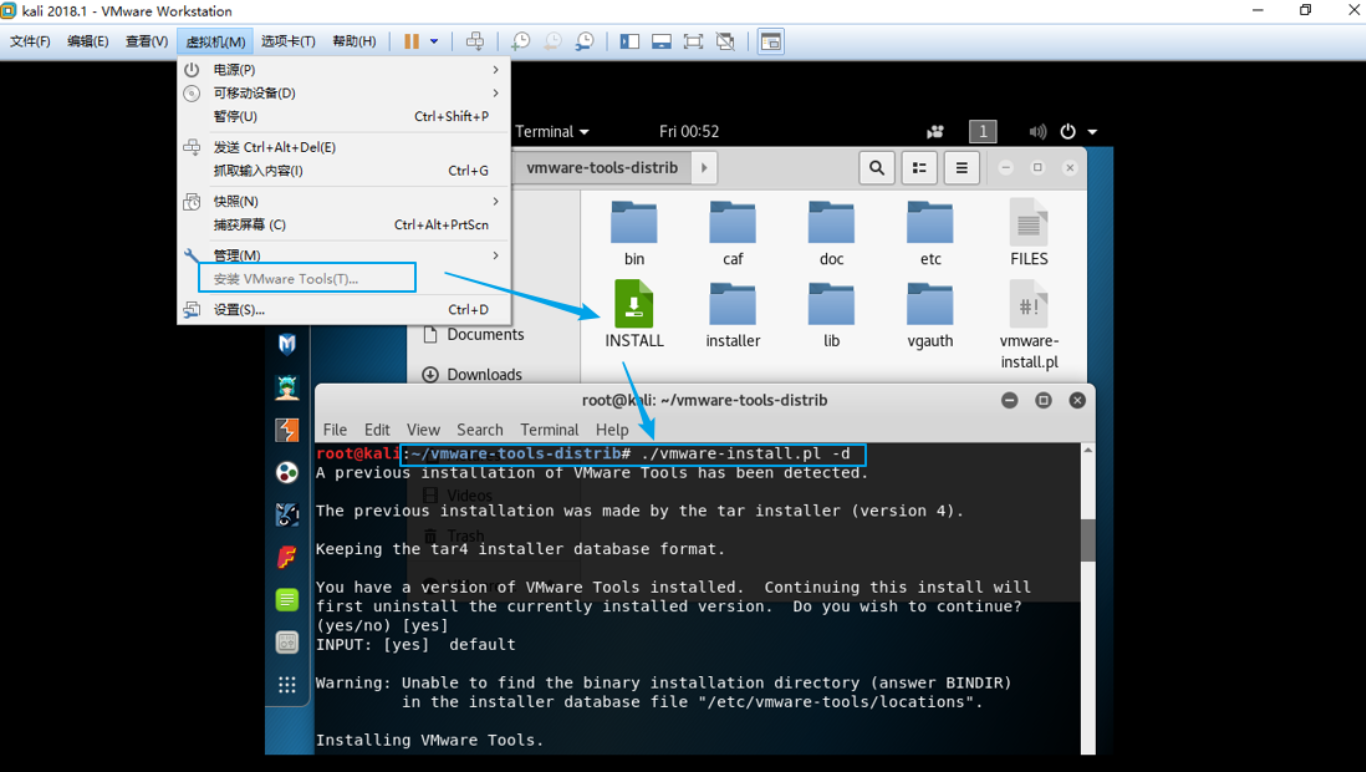Image resolution: width=1366 pixels, height=772 pixels.
Task: Take a snapshot of this VM
Action: (521, 41)
